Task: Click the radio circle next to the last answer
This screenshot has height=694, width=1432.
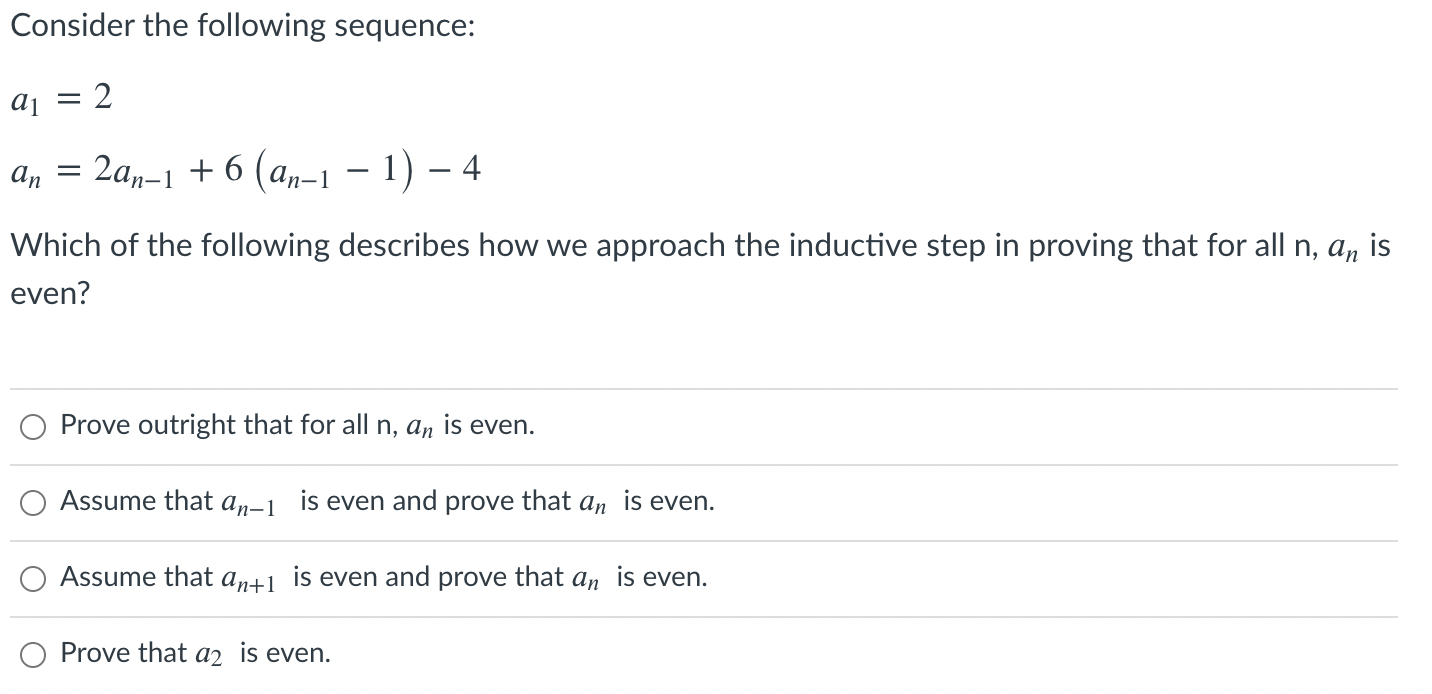Action: 33,652
